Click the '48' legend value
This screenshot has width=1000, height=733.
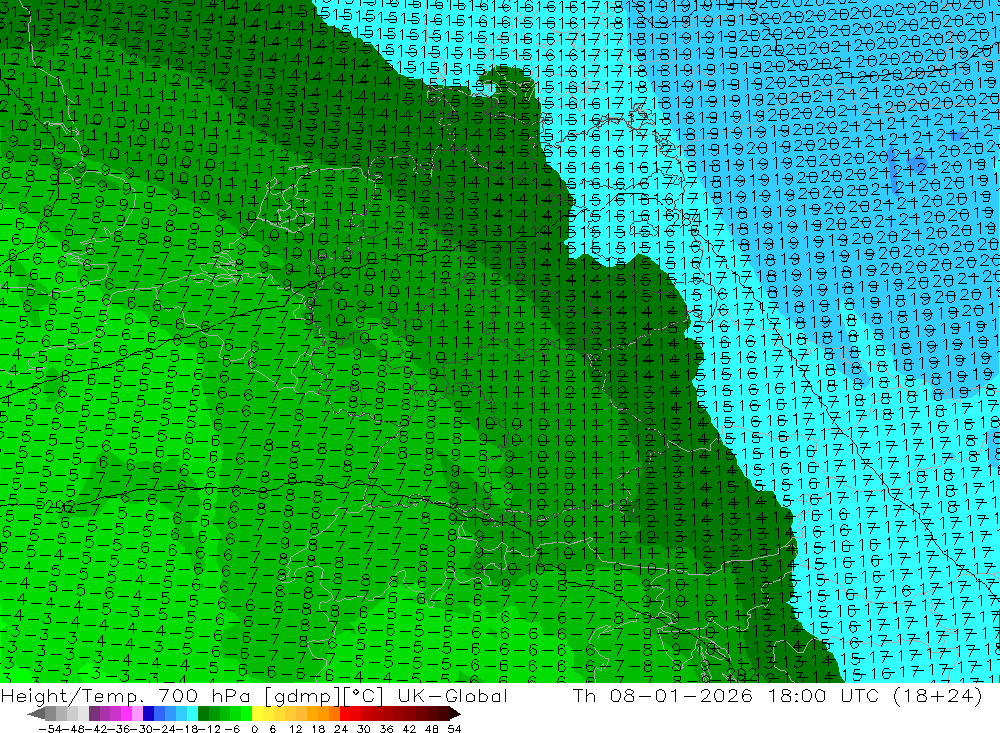pyautogui.click(x=432, y=729)
